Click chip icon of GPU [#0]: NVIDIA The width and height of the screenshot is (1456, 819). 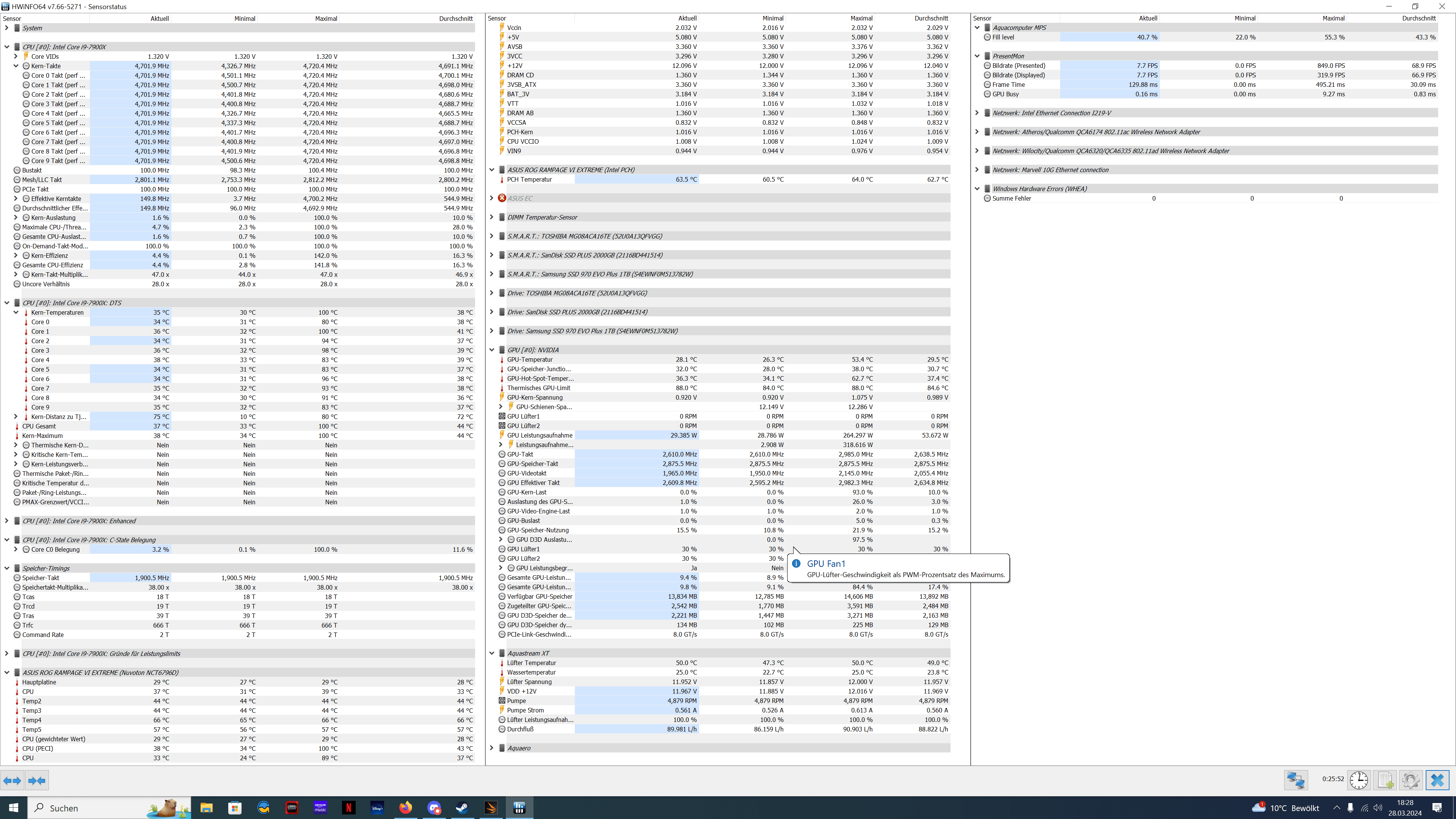pos(502,350)
